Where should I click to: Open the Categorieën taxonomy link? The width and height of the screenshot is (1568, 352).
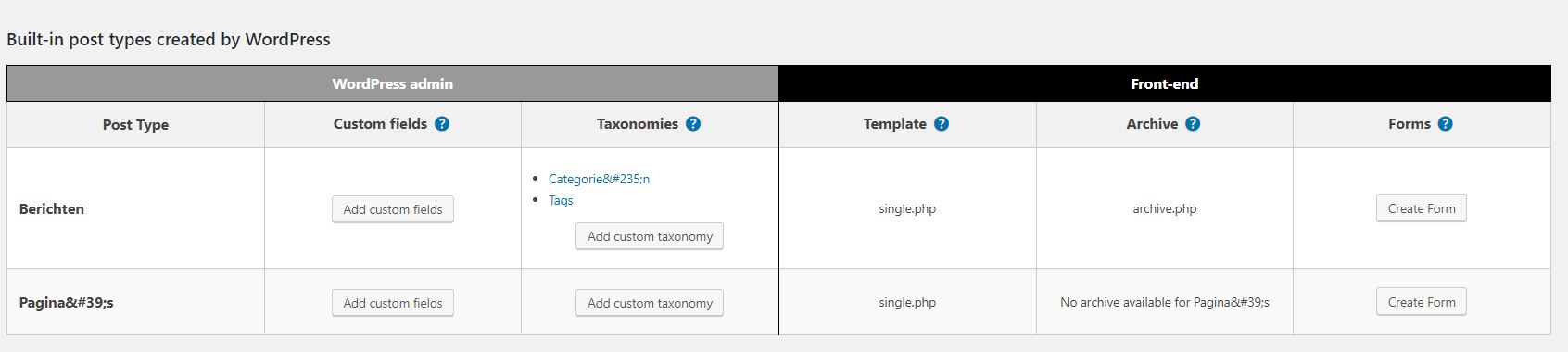point(599,179)
